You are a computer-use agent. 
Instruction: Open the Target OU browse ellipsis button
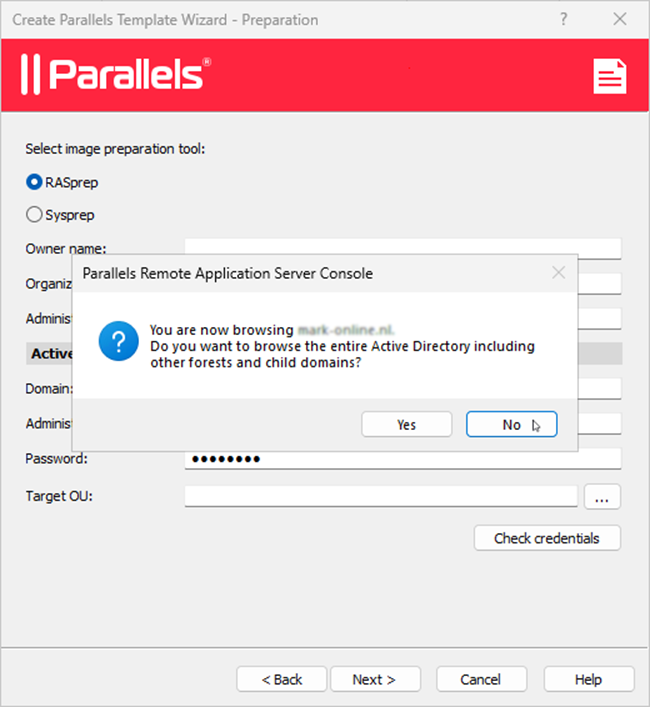pos(601,496)
